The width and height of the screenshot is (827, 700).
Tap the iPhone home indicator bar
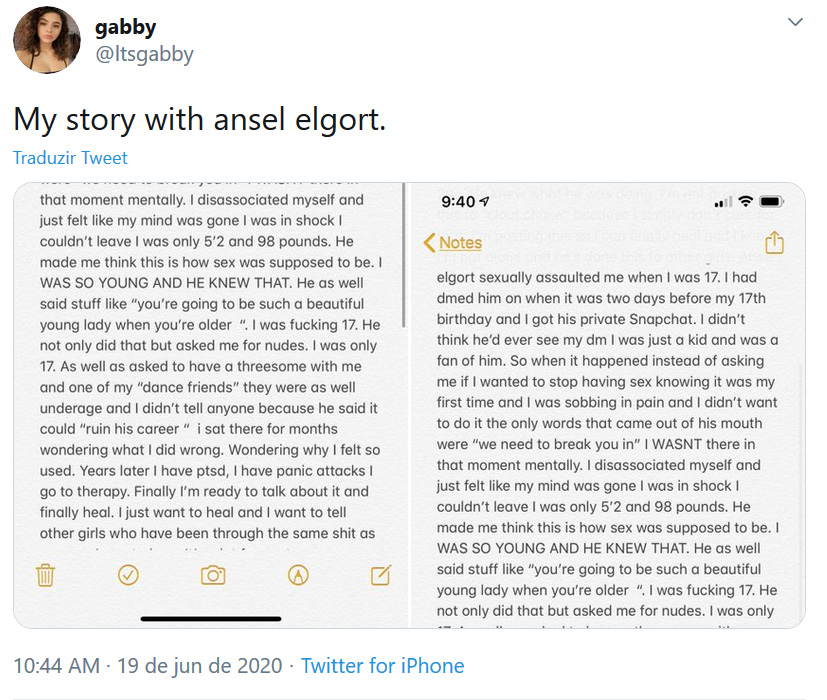click(x=211, y=619)
